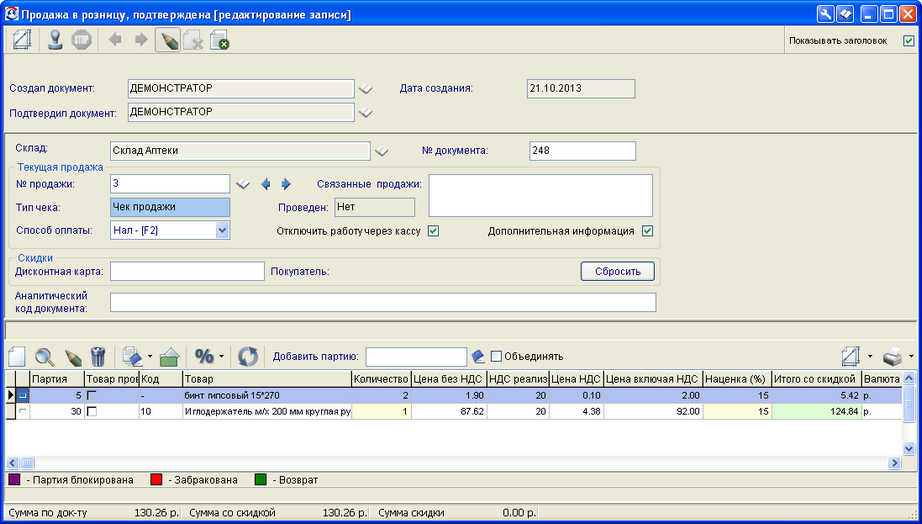Open lookup next to Склад Аптеки field

[382, 151]
